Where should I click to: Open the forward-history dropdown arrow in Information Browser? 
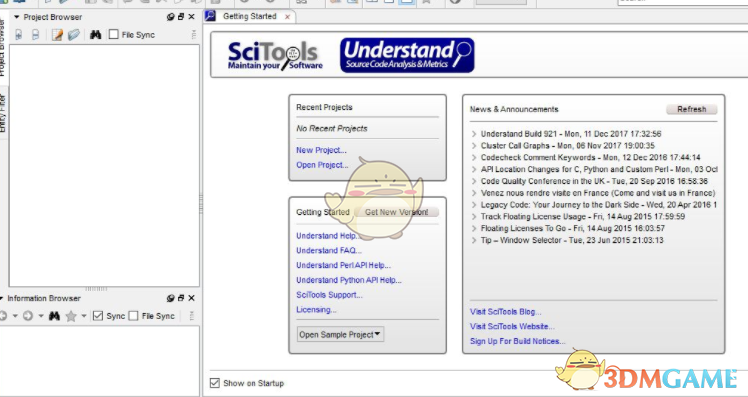pyautogui.click(x=41, y=316)
